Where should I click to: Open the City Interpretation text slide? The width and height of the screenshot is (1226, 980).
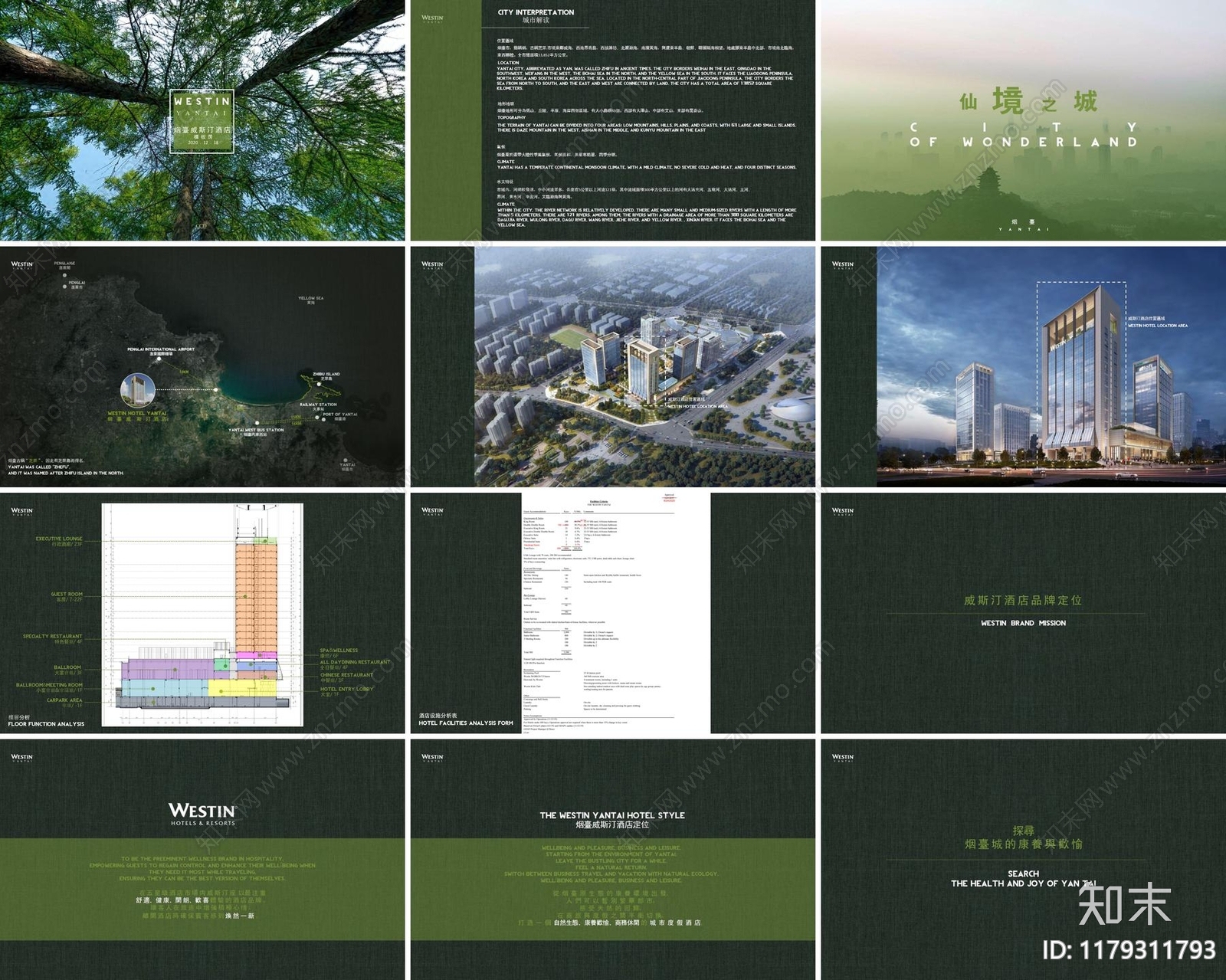pyautogui.click(x=613, y=120)
